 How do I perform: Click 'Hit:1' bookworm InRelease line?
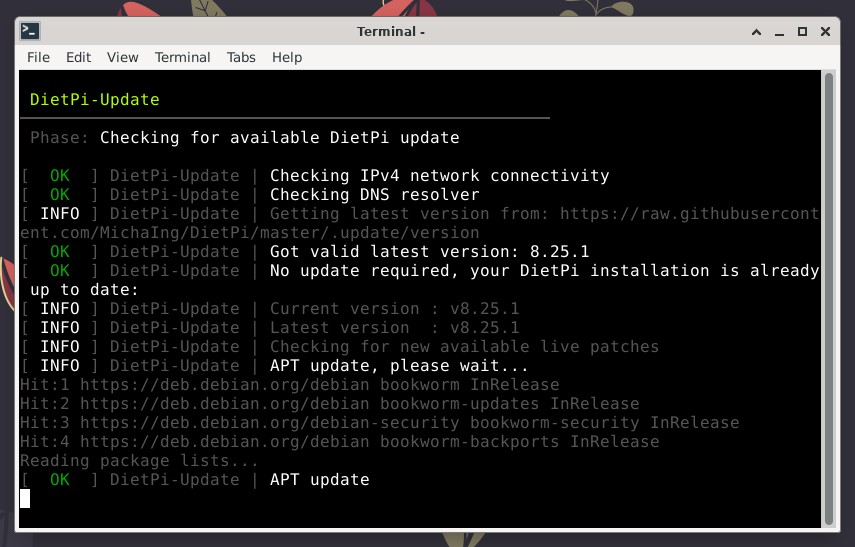[290, 384]
